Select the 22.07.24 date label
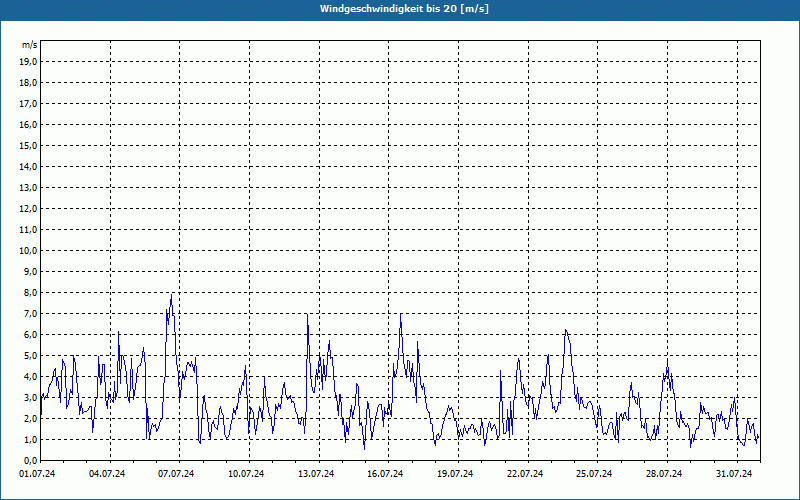Screen dimensions: 800x500 [526, 474]
